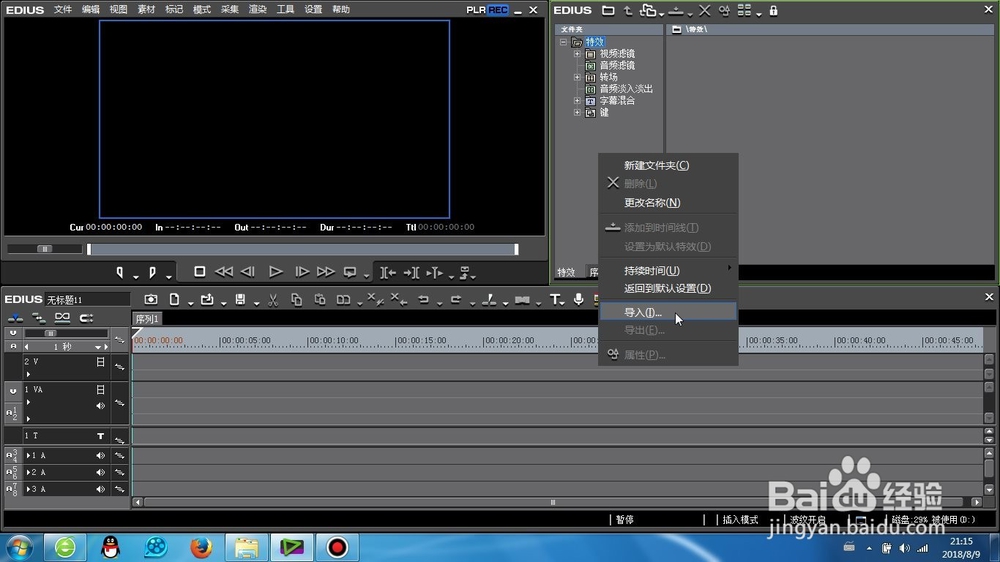Toggle title visibility of 1 T track
This screenshot has height=562, width=1000.
100,436
